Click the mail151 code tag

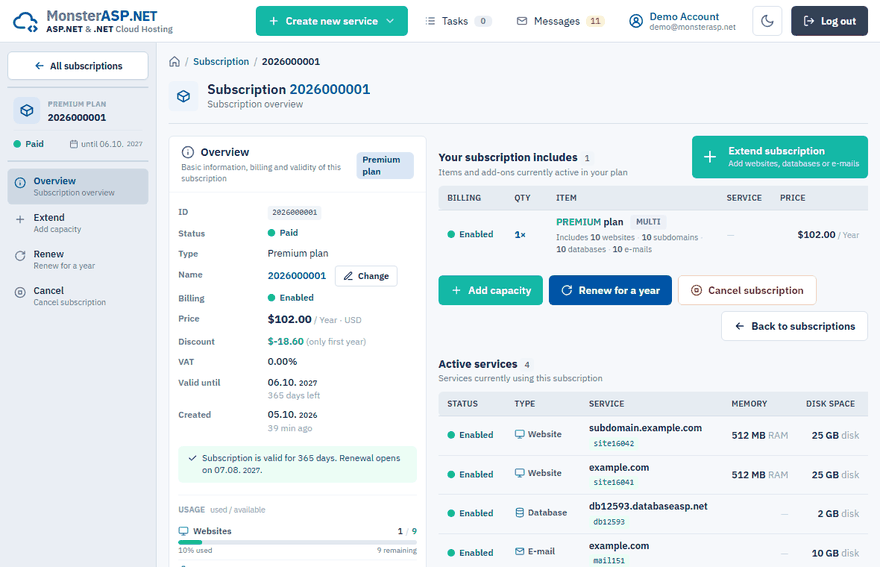(x=609, y=560)
